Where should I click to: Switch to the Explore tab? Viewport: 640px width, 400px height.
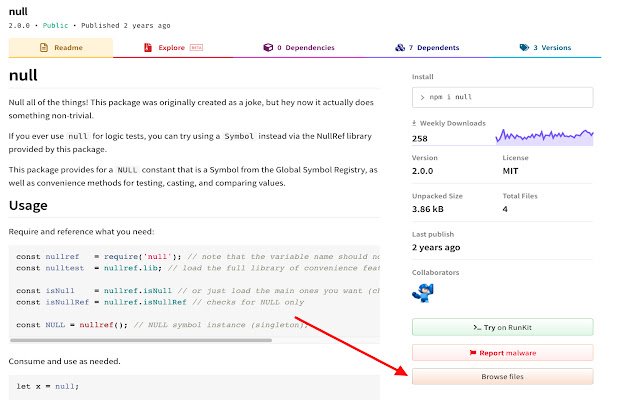(x=173, y=48)
